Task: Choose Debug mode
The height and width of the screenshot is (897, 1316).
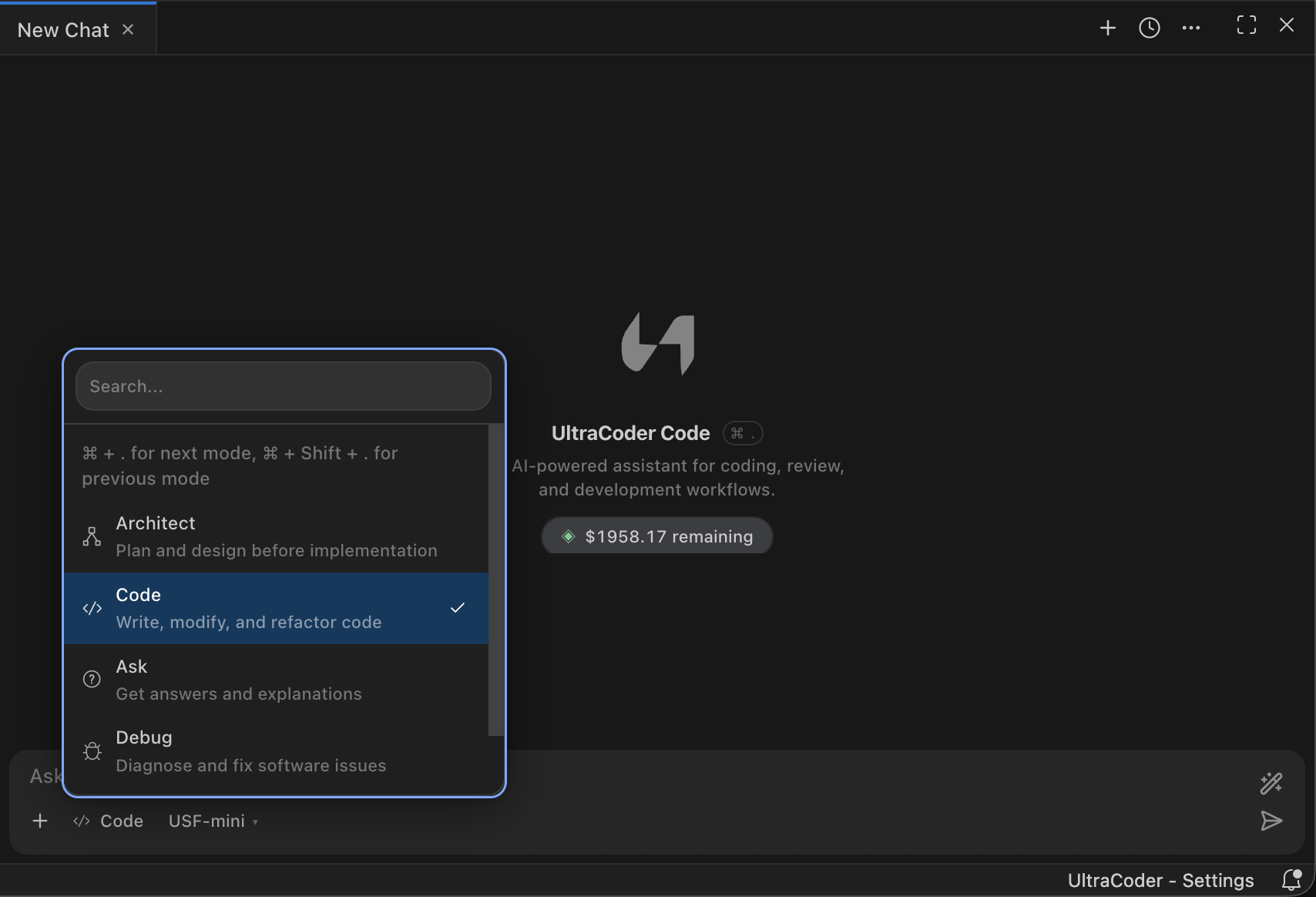Action: (276, 751)
